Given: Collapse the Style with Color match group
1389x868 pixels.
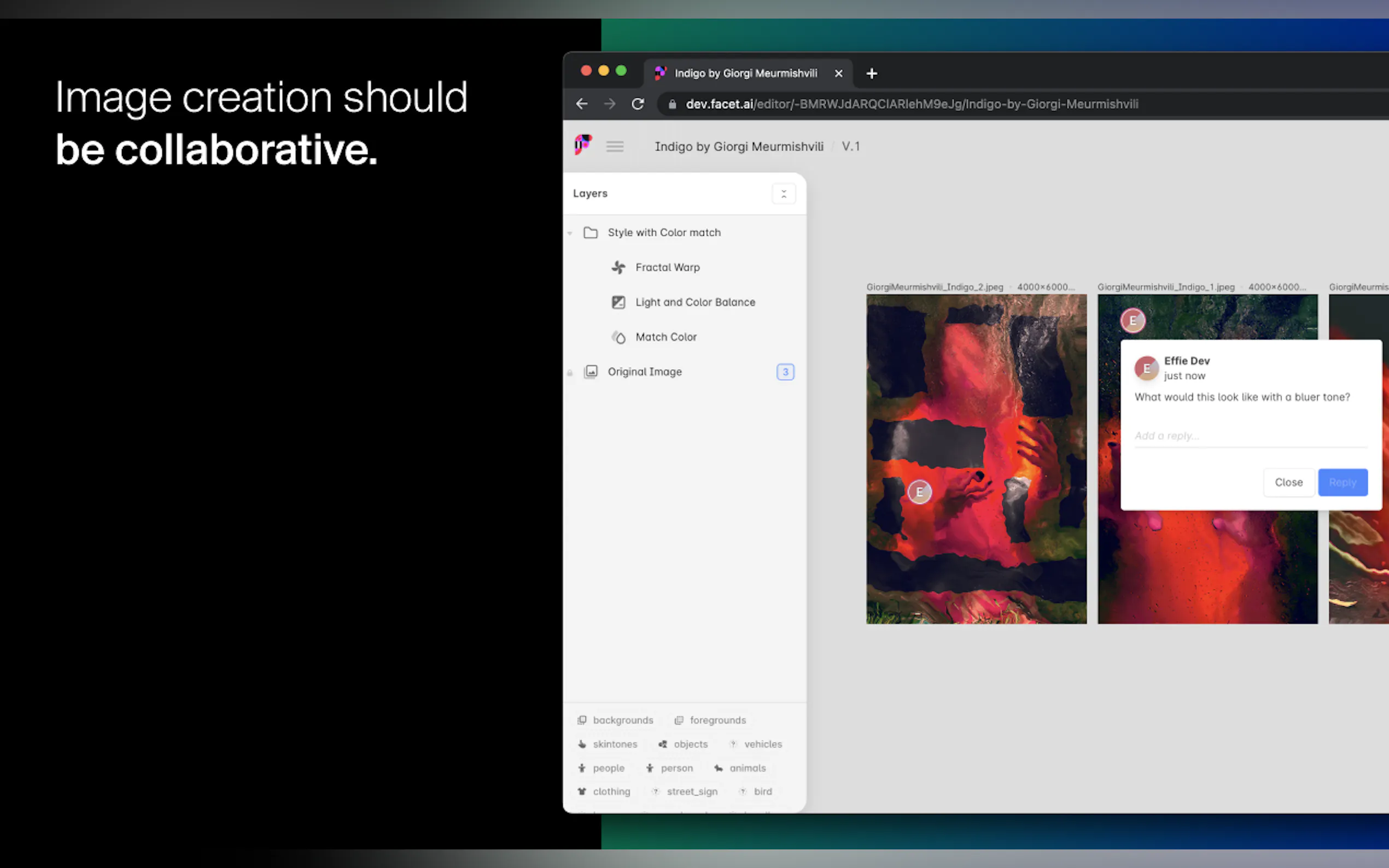Looking at the screenshot, I should point(570,232).
